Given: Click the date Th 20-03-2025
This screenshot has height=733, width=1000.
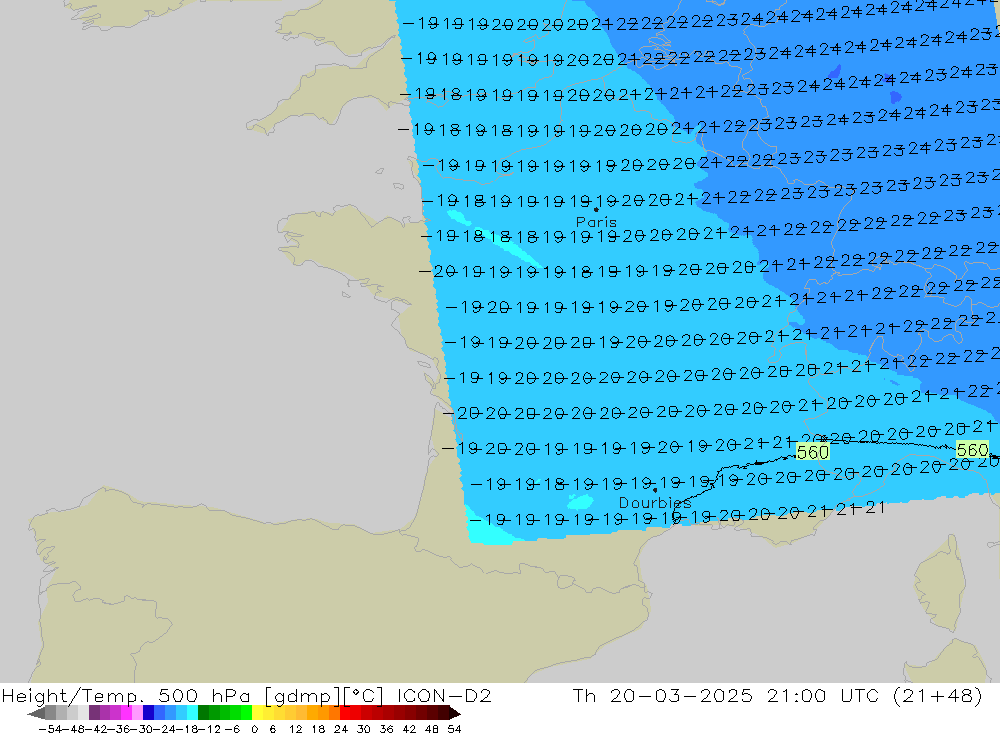Looking at the screenshot, I should pos(663,695).
